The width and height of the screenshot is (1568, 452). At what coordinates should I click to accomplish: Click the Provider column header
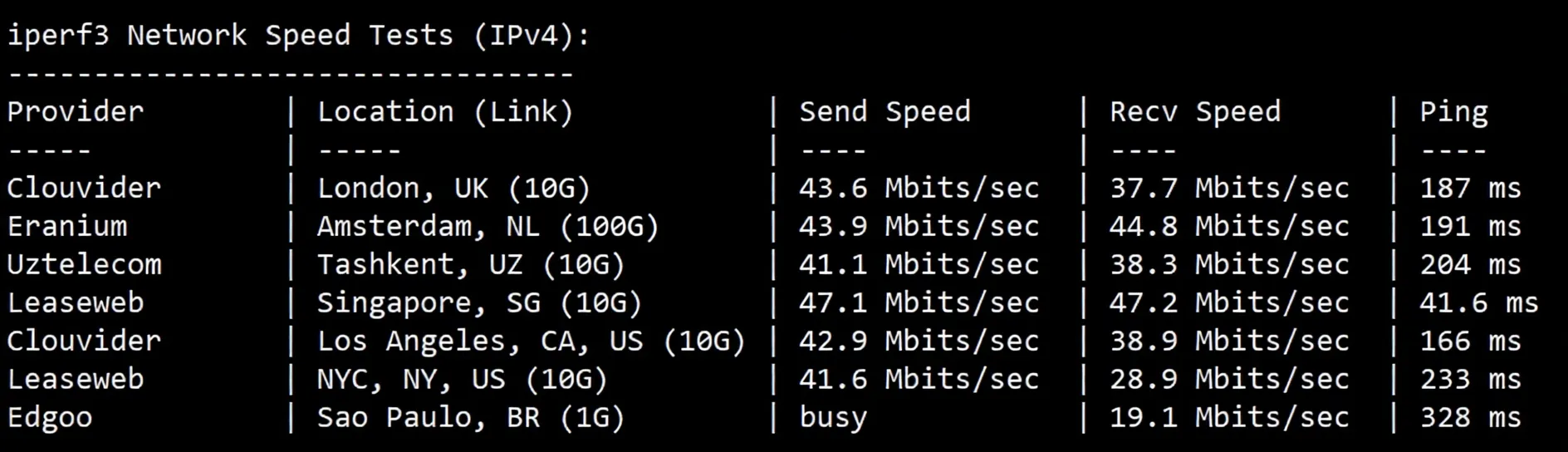tap(76, 112)
